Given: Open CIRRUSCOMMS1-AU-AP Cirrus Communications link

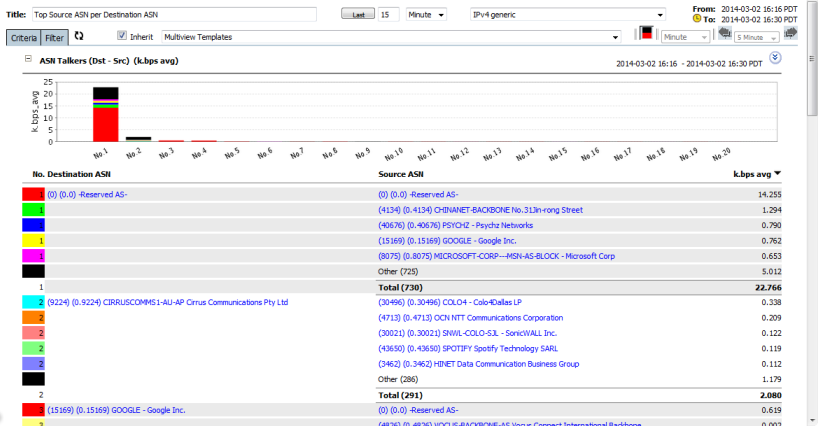Looking at the screenshot, I should tap(167, 302).
